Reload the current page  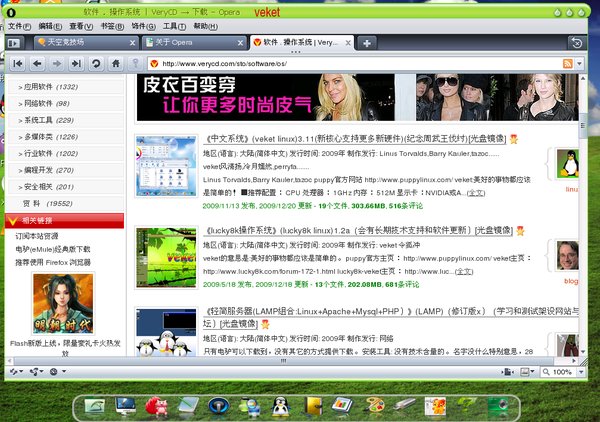[x=96, y=64]
